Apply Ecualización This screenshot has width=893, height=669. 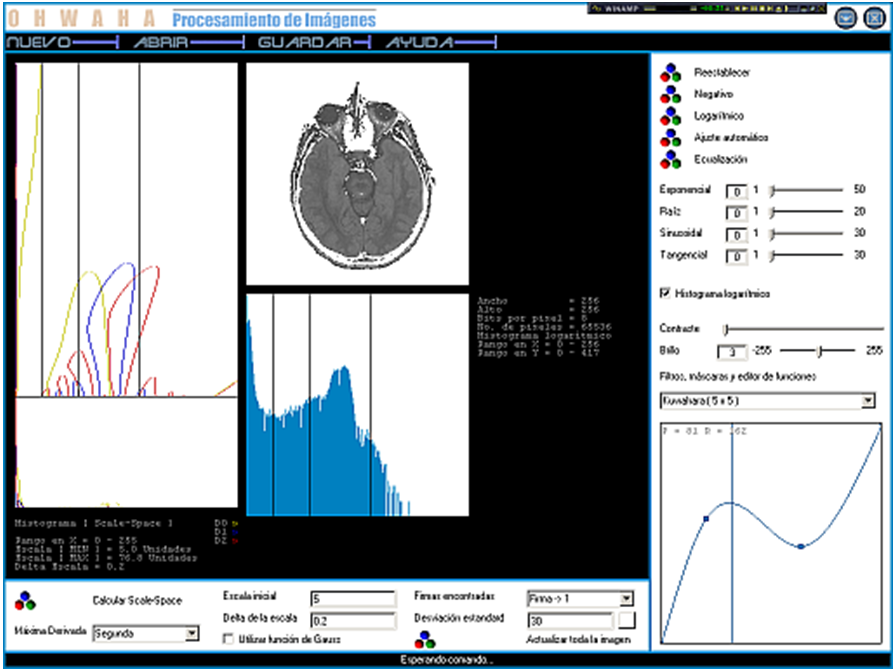pyautogui.click(x=720, y=159)
